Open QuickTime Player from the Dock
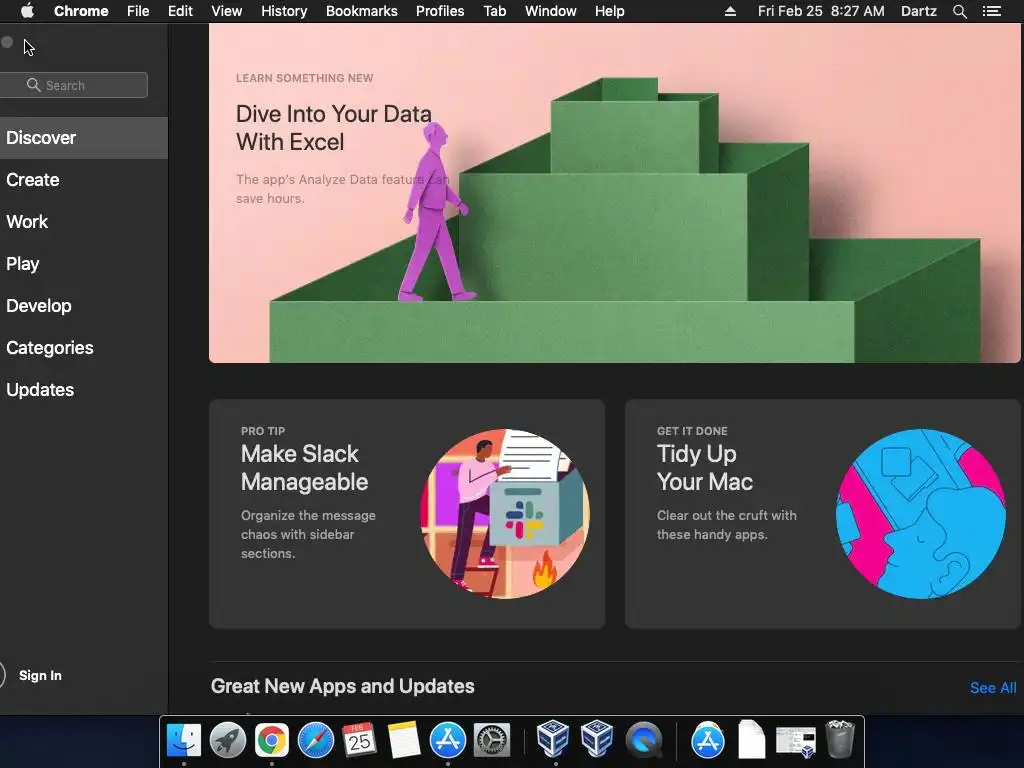 click(644, 740)
